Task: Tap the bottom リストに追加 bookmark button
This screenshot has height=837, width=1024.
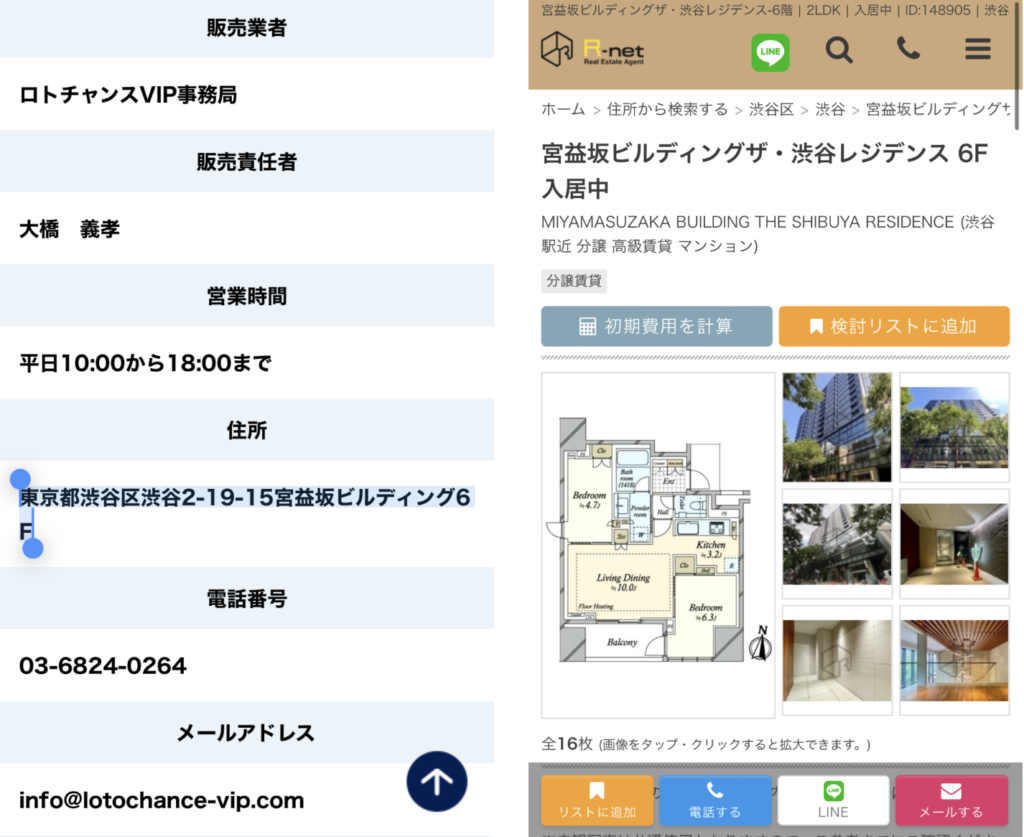Action: click(597, 800)
